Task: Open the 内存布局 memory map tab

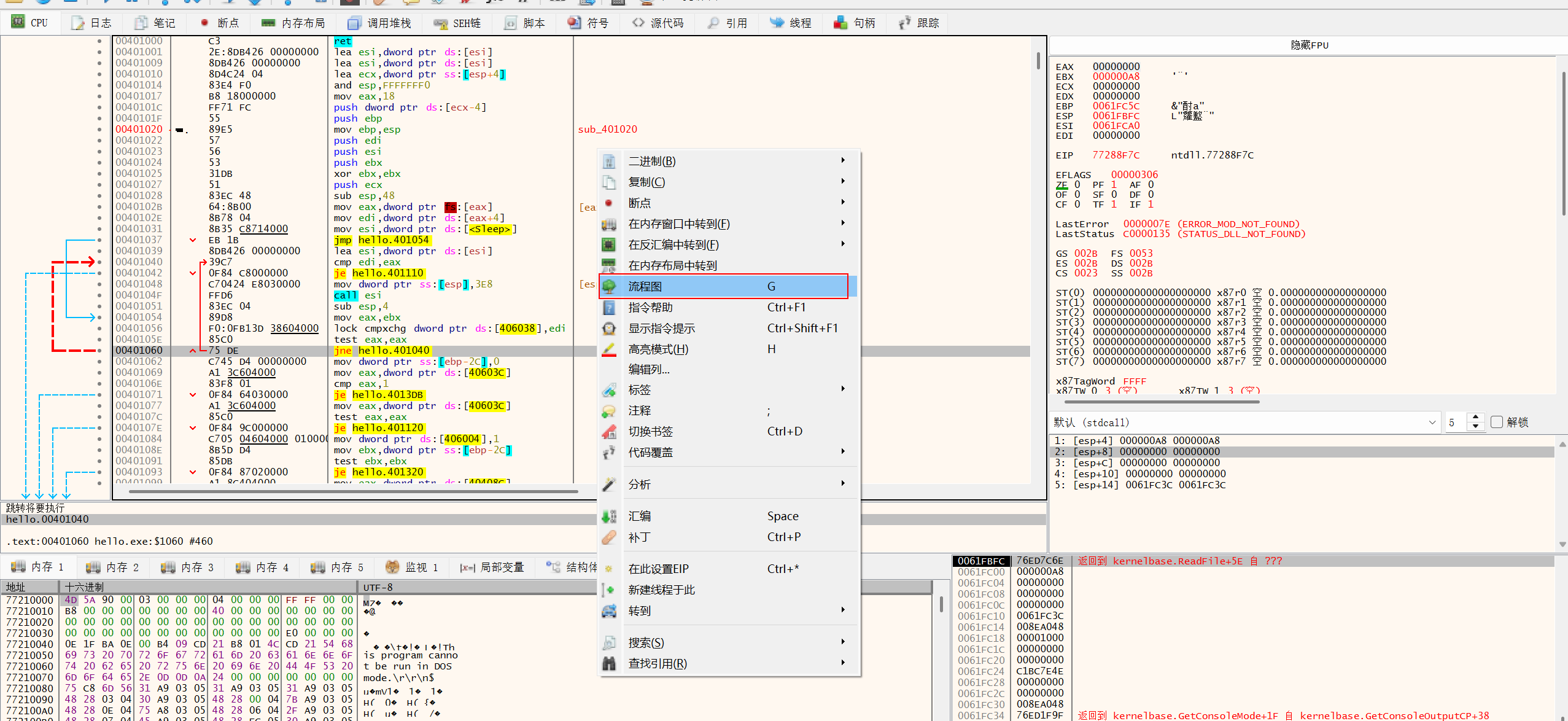Action: 293,23
